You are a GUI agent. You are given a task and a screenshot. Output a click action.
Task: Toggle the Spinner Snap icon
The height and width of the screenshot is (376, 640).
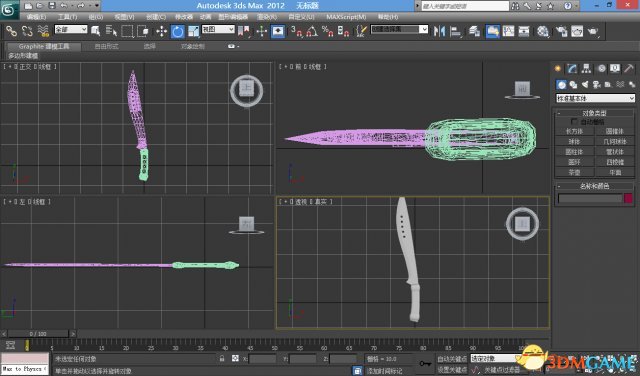344,31
